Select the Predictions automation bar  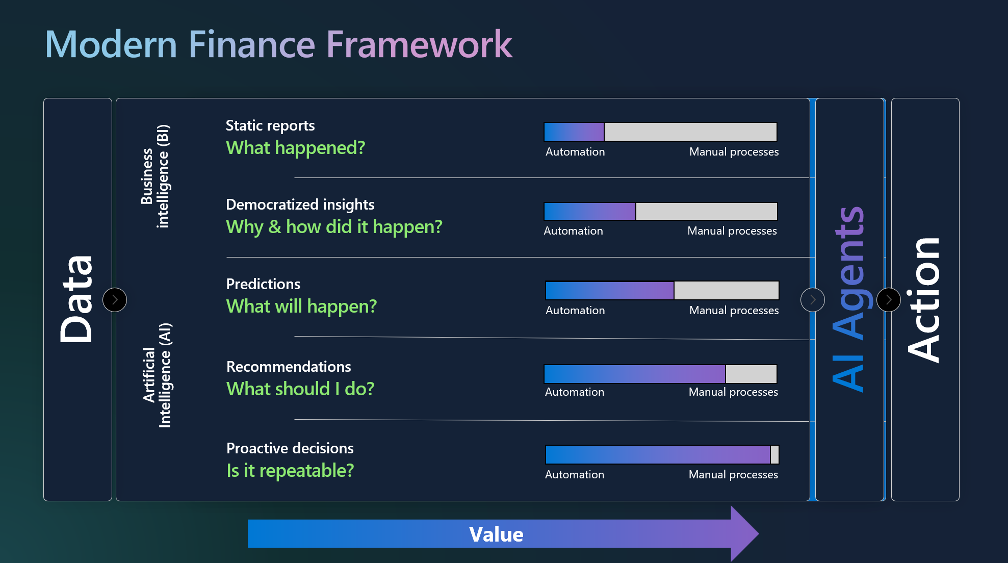coord(662,290)
